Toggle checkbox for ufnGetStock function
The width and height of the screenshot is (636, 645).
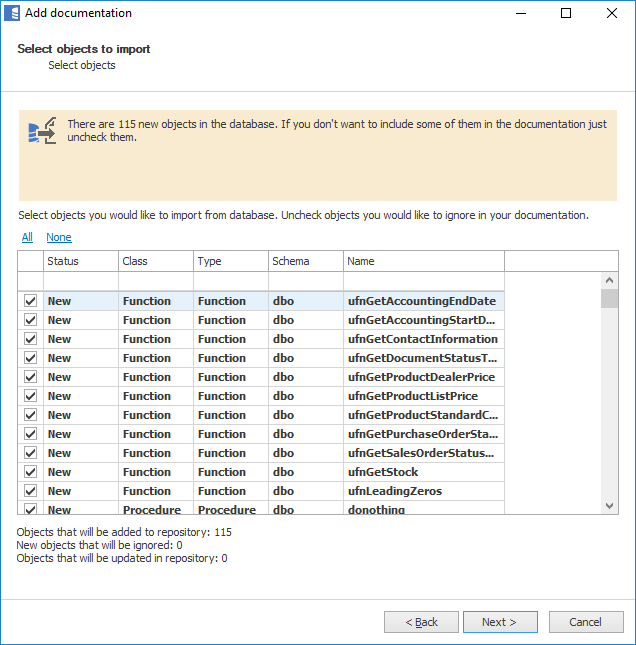[30, 472]
